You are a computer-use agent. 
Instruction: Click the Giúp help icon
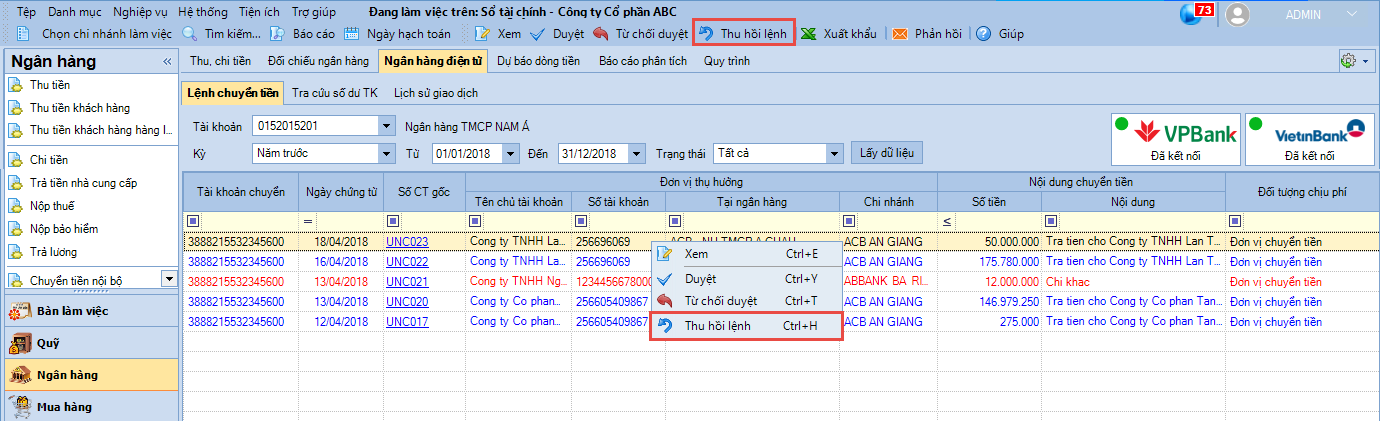pos(984,34)
